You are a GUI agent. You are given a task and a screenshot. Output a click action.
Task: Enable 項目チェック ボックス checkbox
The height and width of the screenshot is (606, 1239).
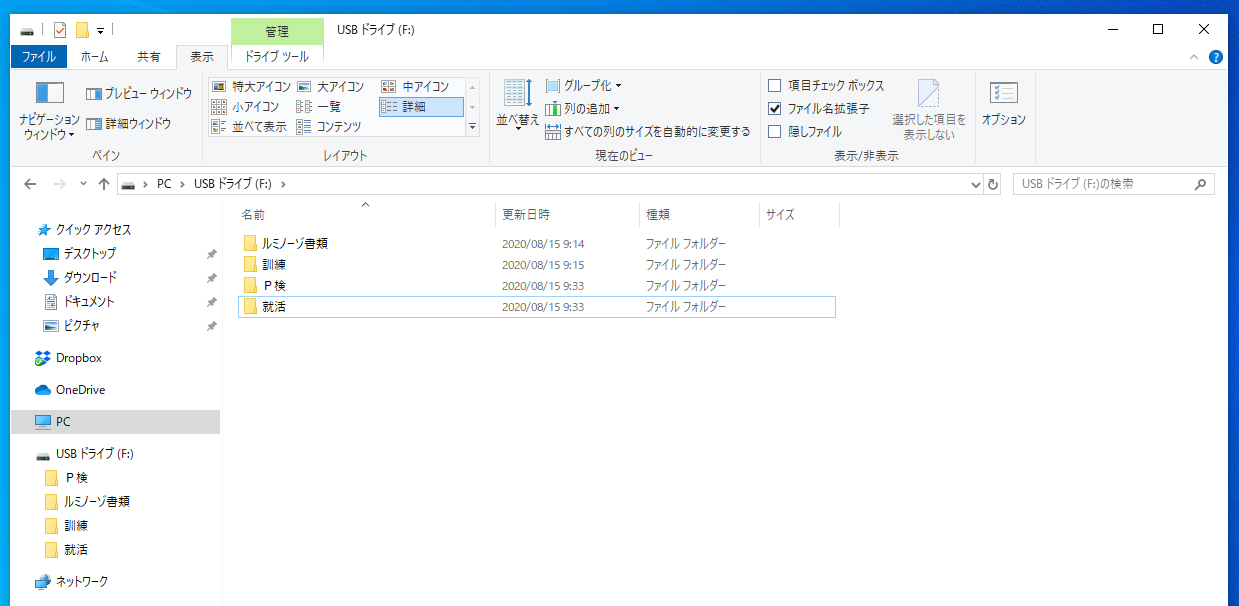pyautogui.click(x=774, y=86)
